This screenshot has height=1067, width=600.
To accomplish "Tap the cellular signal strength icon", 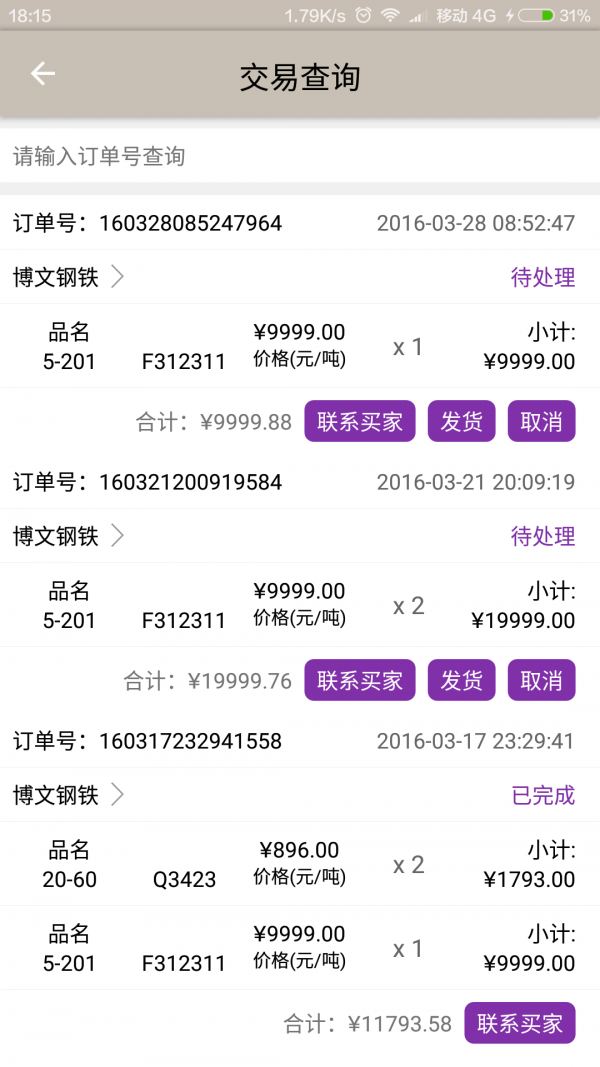I will click(418, 16).
